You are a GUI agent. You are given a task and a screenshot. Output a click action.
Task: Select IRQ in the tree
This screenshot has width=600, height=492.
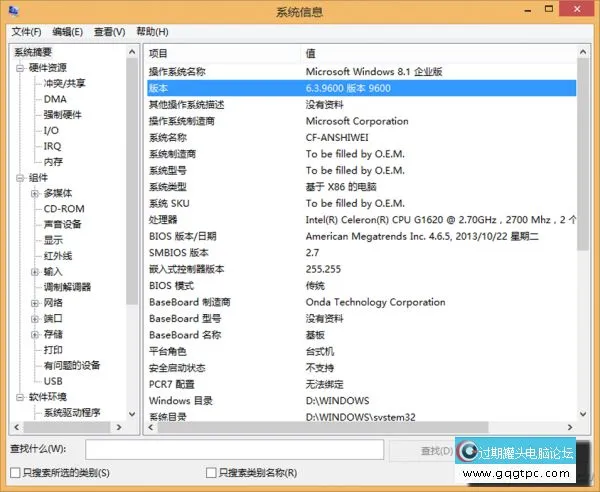[x=52, y=146]
